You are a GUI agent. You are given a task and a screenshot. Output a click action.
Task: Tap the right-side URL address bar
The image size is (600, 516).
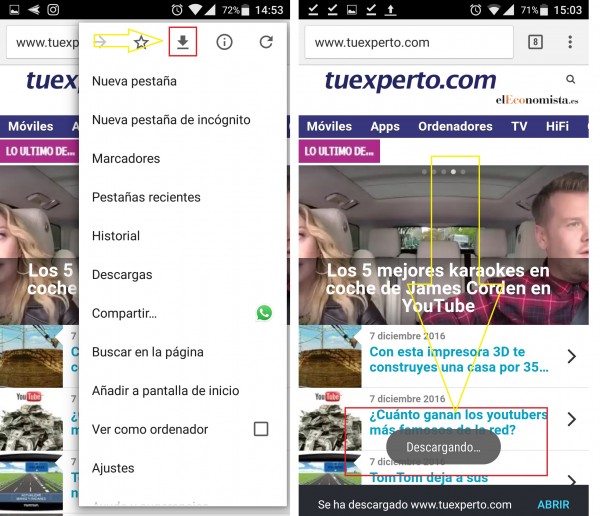point(410,43)
